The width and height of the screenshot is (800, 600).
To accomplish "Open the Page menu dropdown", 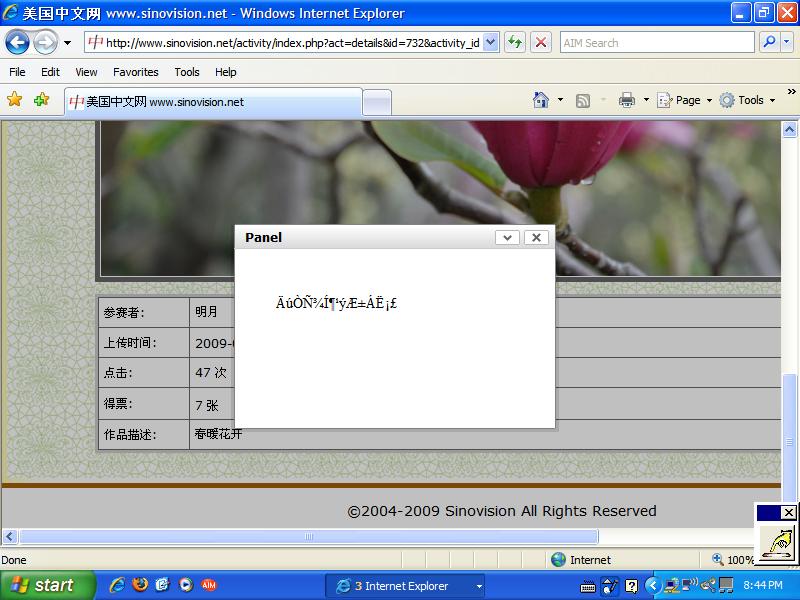I will [x=686, y=100].
